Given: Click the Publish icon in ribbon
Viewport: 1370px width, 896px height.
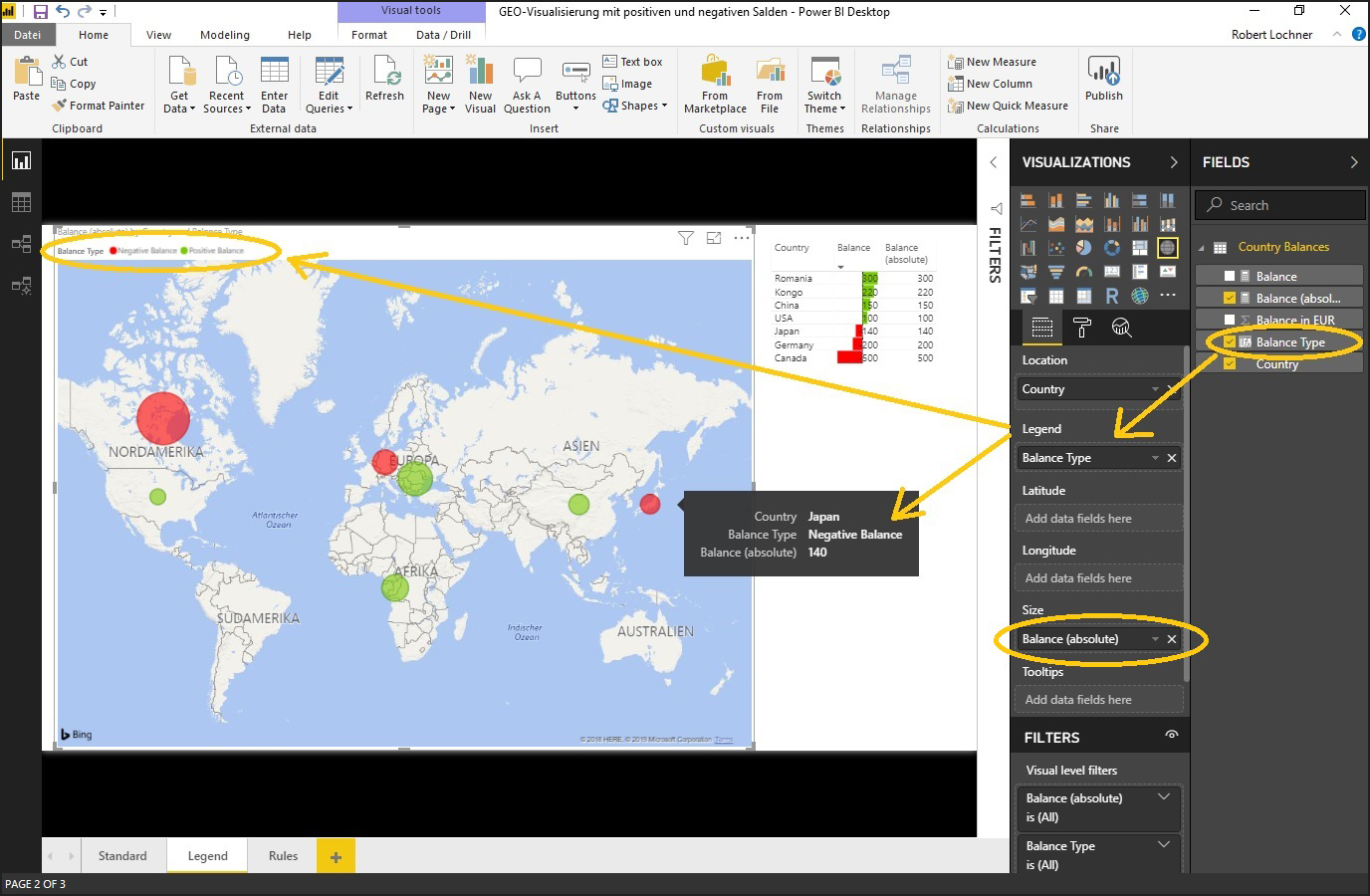Looking at the screenshot, I should (1103, 72).
